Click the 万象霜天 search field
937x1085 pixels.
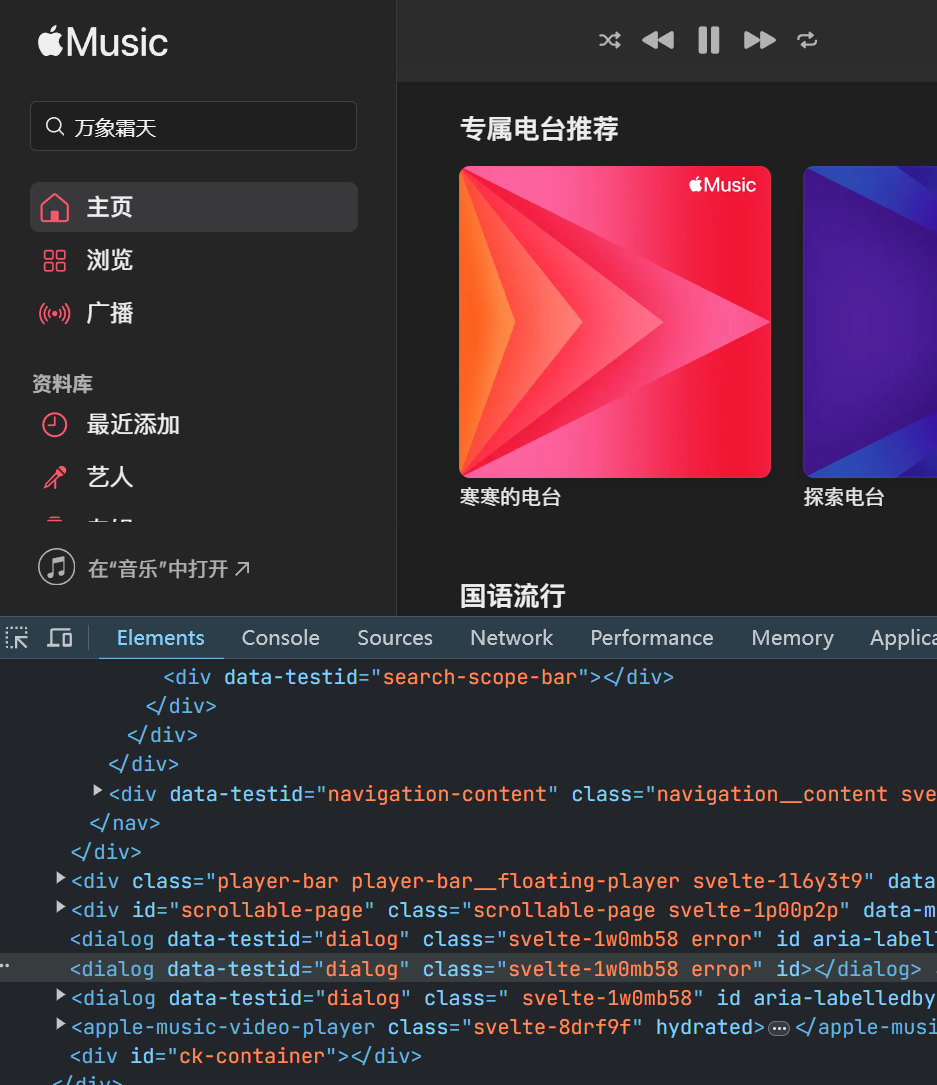pyautogui.click(x=193, y=126)
